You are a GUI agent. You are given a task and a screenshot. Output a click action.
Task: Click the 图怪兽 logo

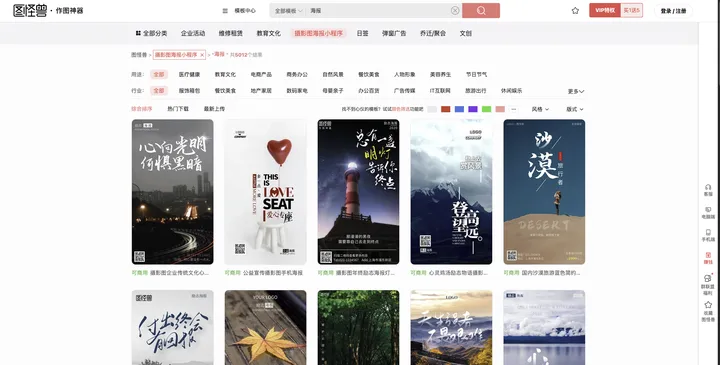tap(30, 11)
